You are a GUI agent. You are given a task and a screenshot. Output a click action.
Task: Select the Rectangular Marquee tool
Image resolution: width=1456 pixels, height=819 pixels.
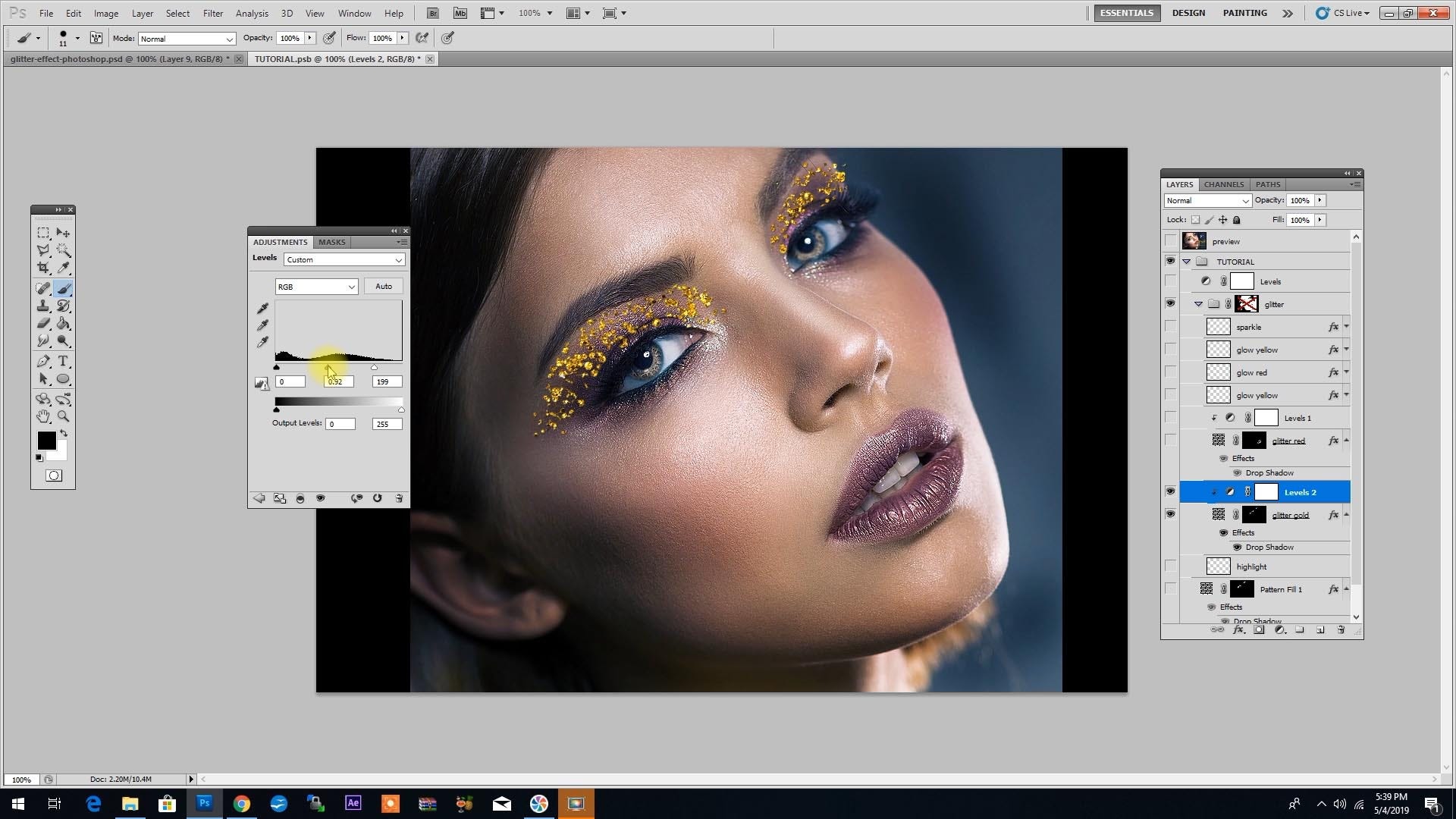click(43, 233)
